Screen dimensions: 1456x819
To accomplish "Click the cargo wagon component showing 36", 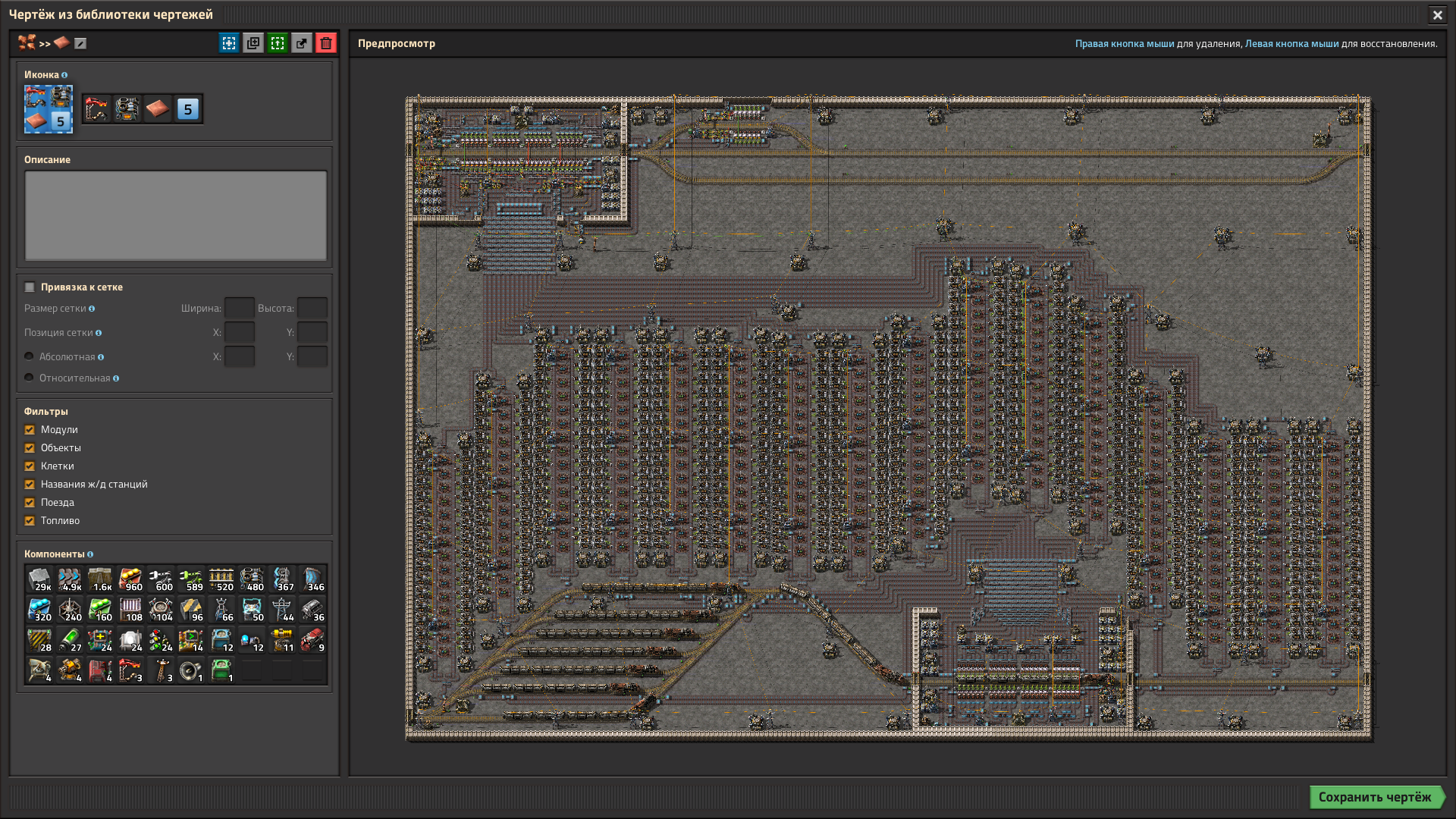I will point(312,610).
